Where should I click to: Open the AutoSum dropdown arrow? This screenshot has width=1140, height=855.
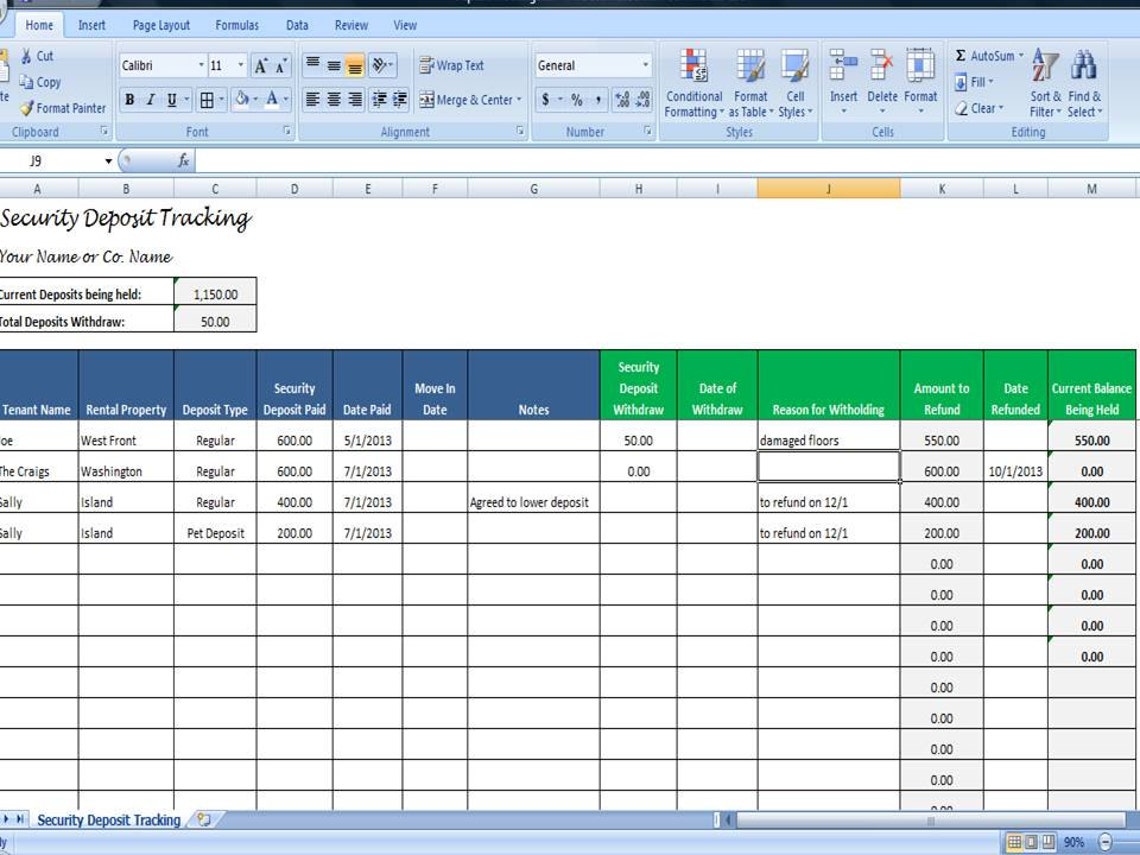pyautogui.click(x=1021, y=56)
